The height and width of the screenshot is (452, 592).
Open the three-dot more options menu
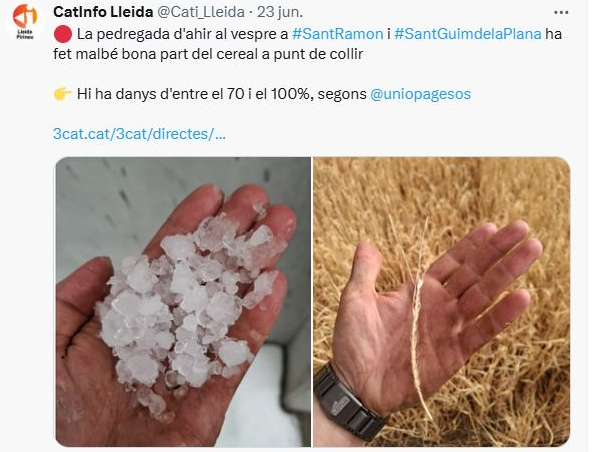click(561, 12)
